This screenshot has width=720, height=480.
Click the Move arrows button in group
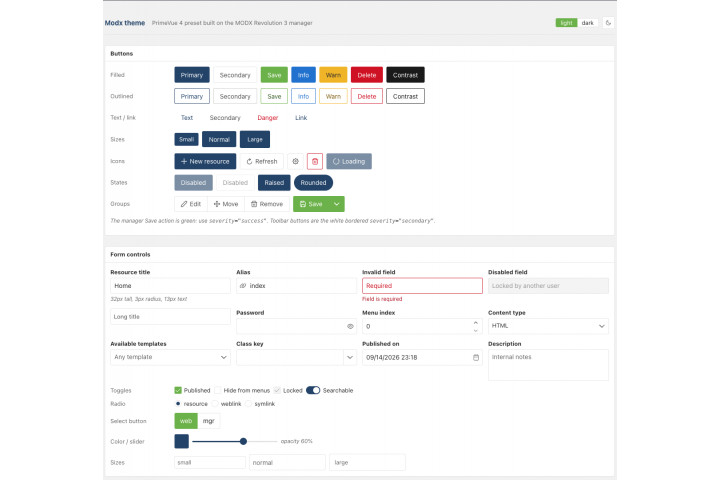click(x=226, y=204)
